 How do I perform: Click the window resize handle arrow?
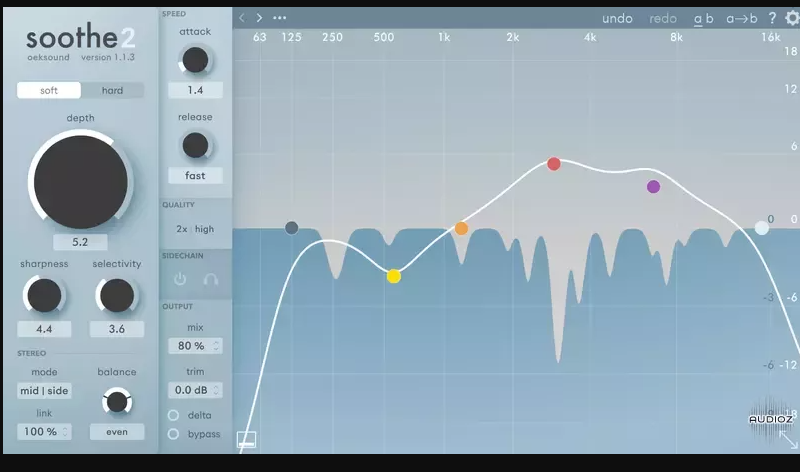pyautogui.click(x=789, y=440)
